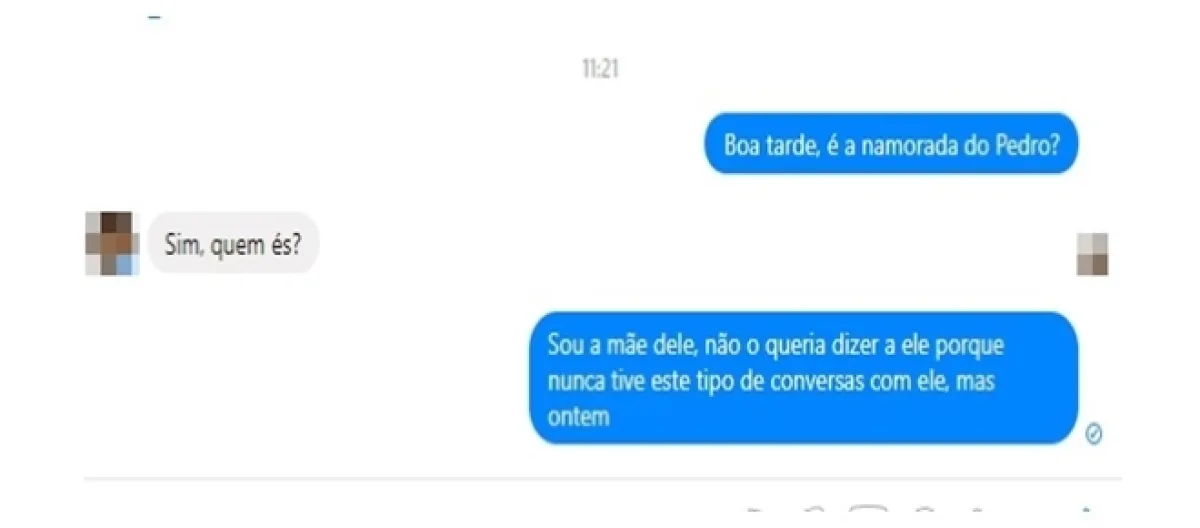Select the "Sou a mãe dele" message bubble

coord(804,378)
